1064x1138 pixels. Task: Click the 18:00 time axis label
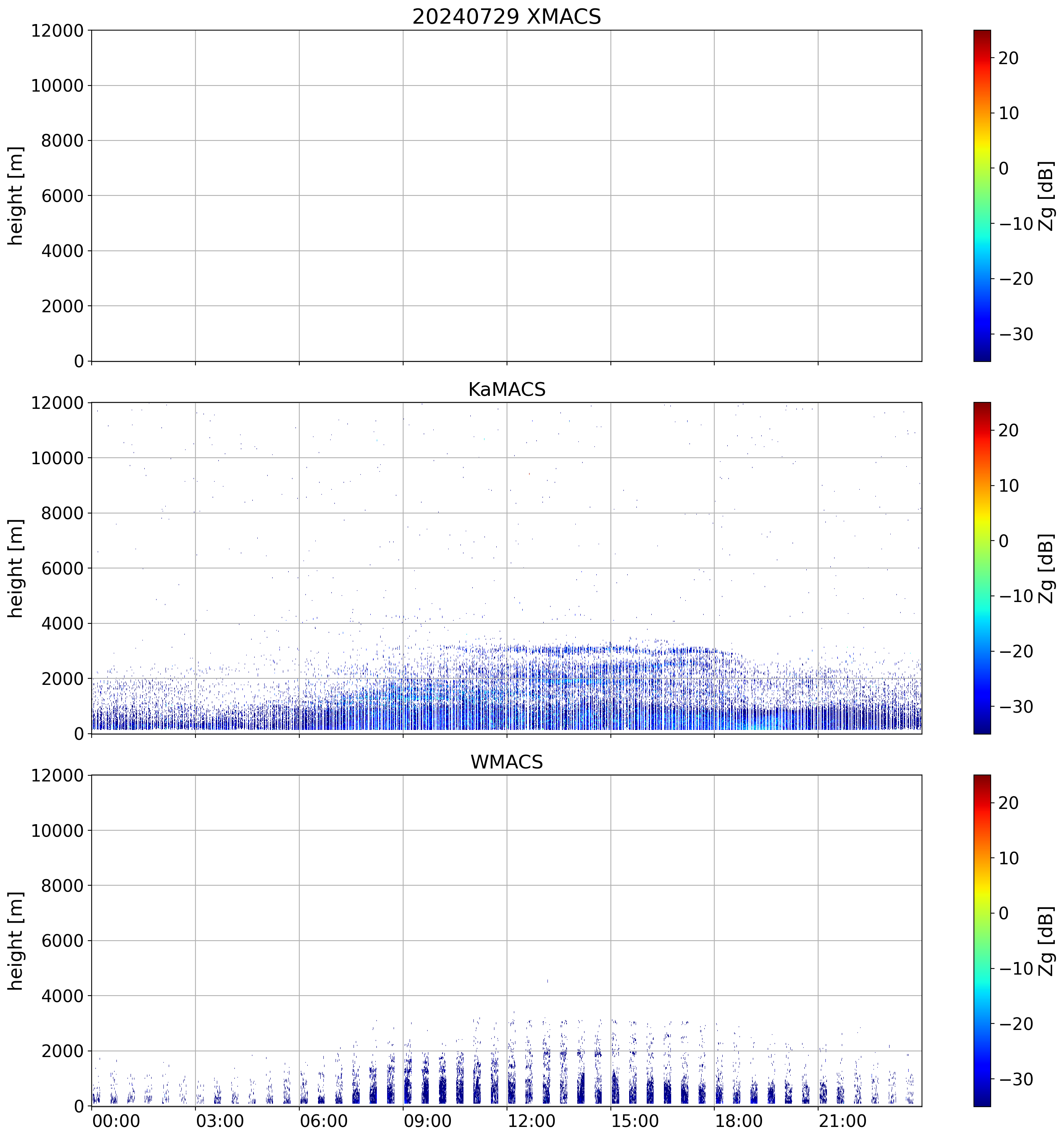pyautogui.click(x=738, y=1121)
